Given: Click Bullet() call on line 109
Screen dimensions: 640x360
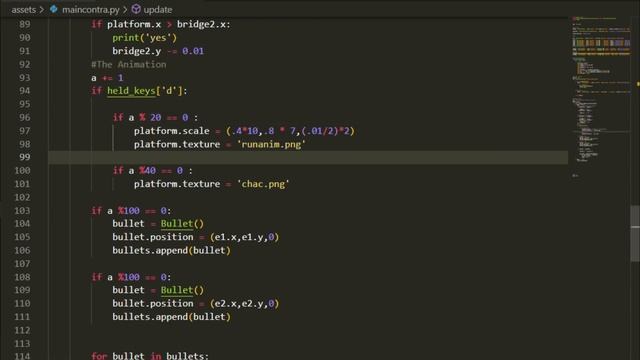Looking at the screenshot, I should tap(182, 290).
